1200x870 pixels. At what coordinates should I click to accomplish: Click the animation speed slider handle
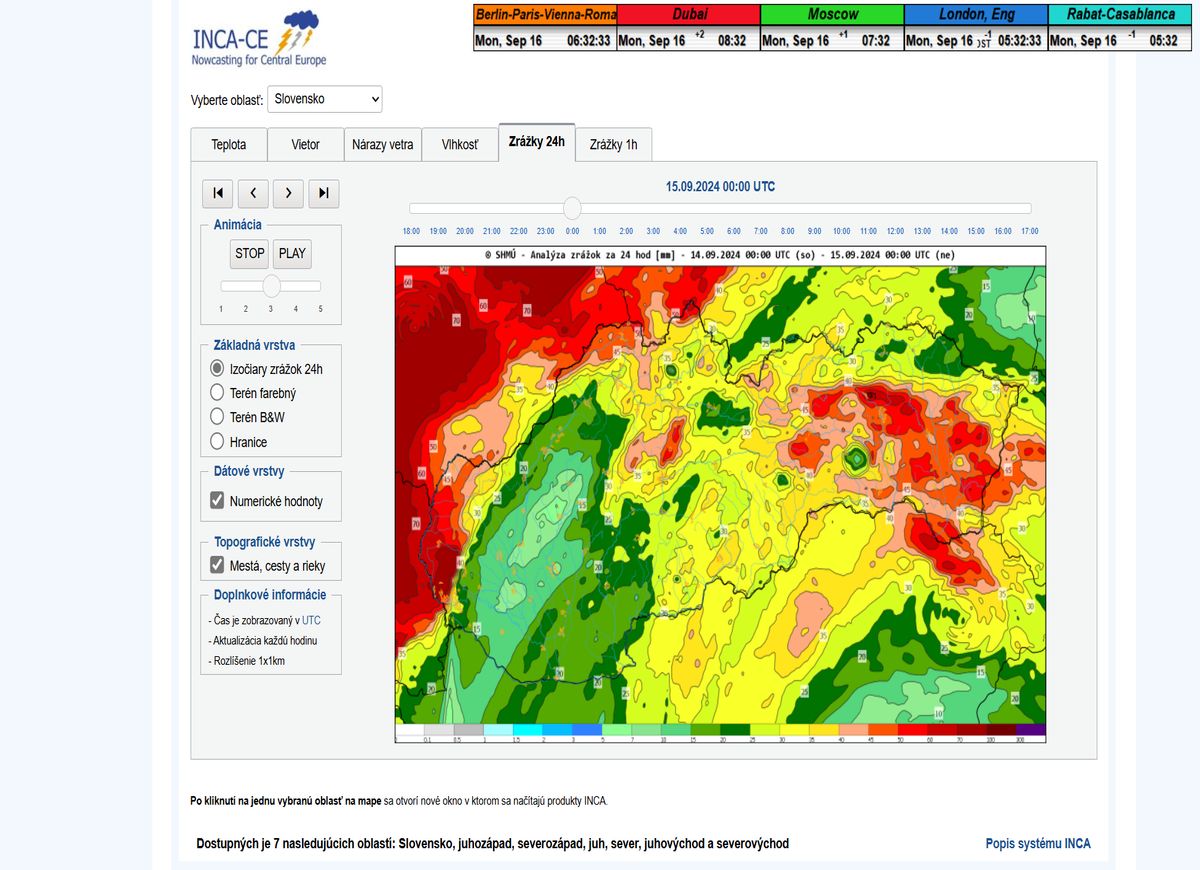click(271, 286)
